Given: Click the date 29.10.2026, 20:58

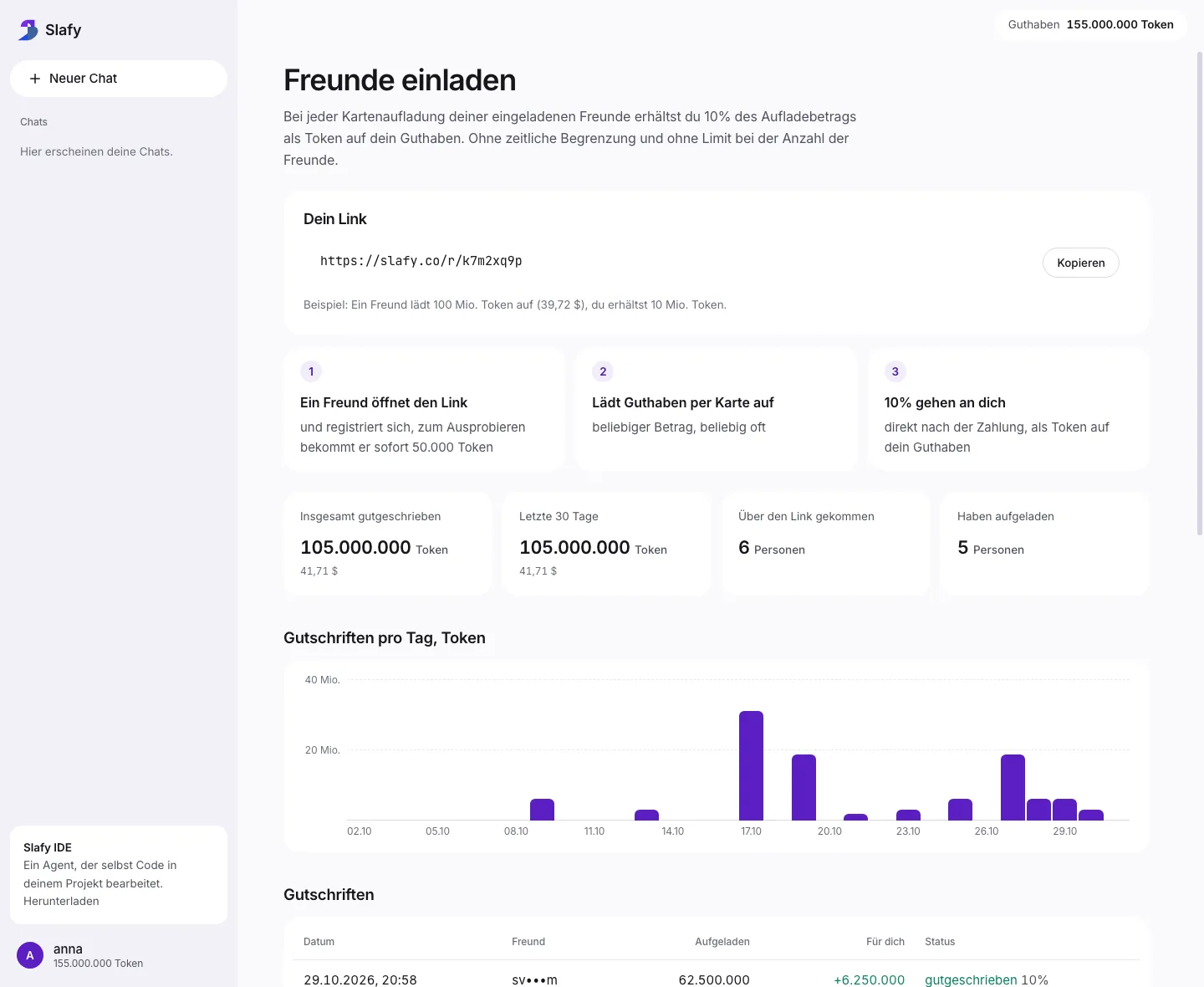Looking at the screenshot, I should (x=360, y=979).
